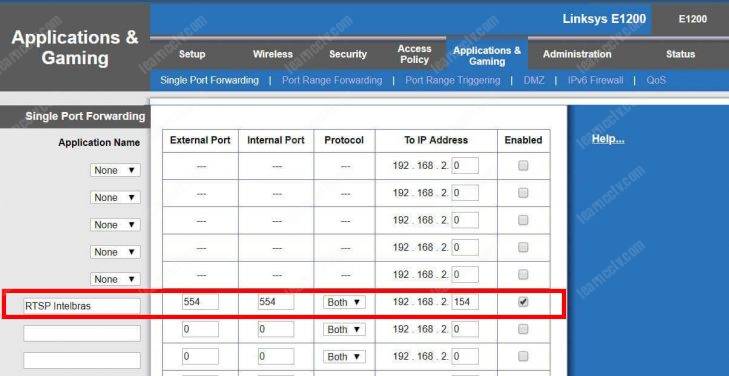The image size is (729, 376).
Task: Open the Setup tab
Action: click(192, 54)
